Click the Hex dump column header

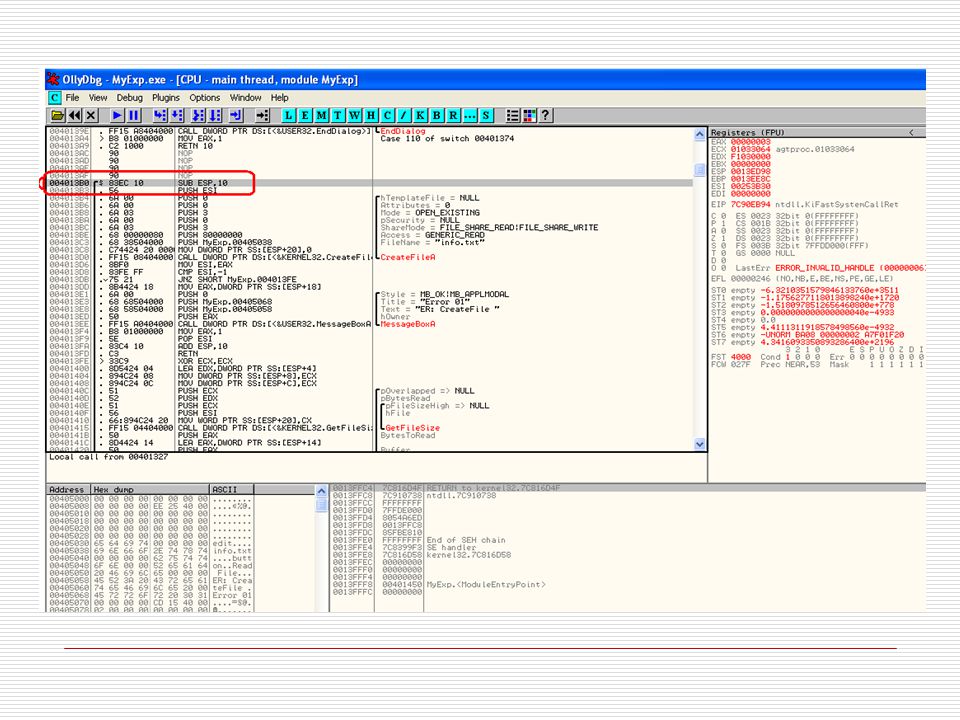tap(150, 489)
